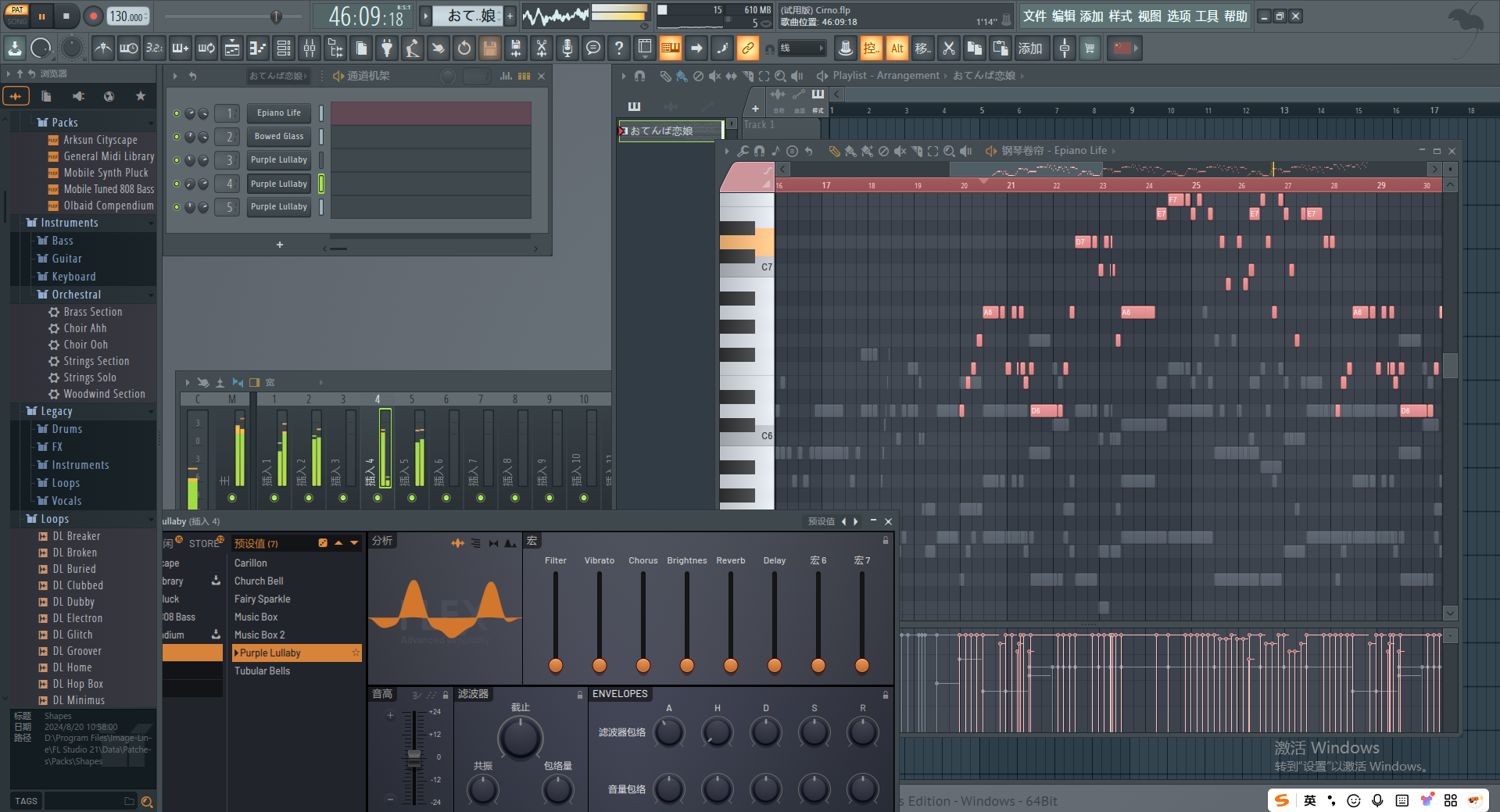1500x812 pixels.
Task: Open the help question mark icon
Action: coord(619,48)
